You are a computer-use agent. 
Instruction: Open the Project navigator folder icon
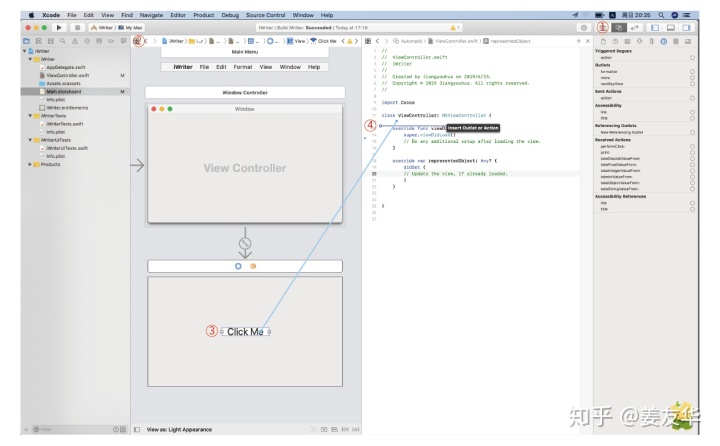pyautogui.click(x=27, y=41)
